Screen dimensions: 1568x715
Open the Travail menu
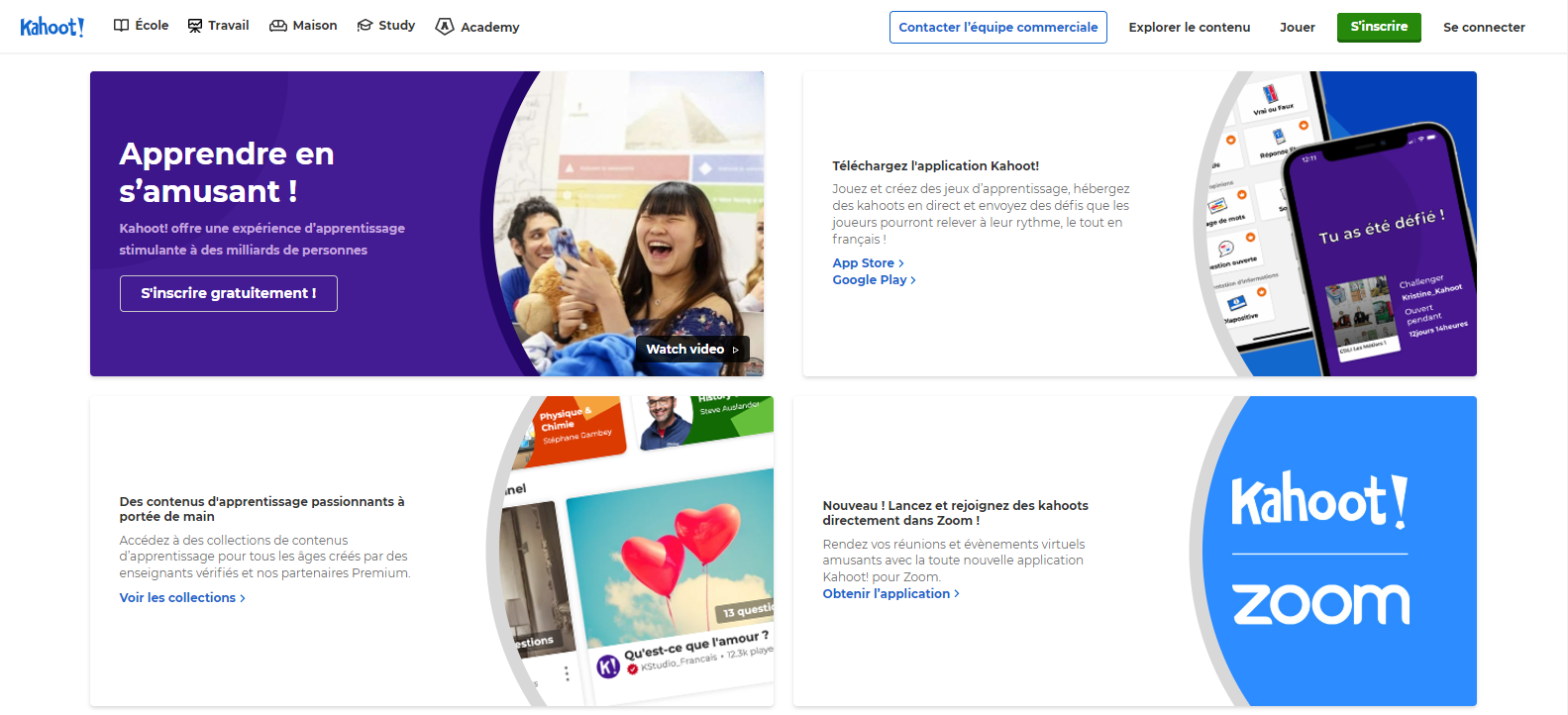click(218, 26)
